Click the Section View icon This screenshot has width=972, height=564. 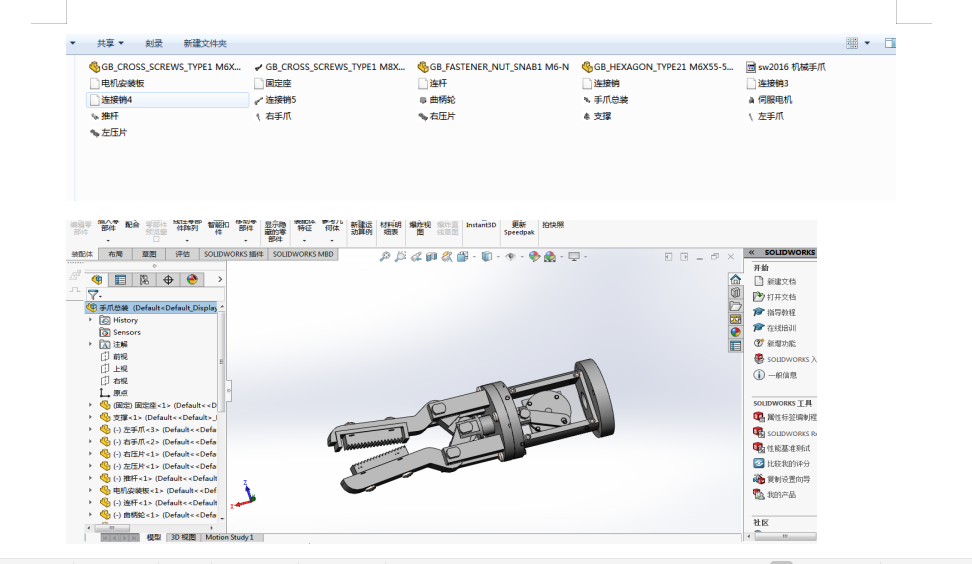tap(431, 257)
